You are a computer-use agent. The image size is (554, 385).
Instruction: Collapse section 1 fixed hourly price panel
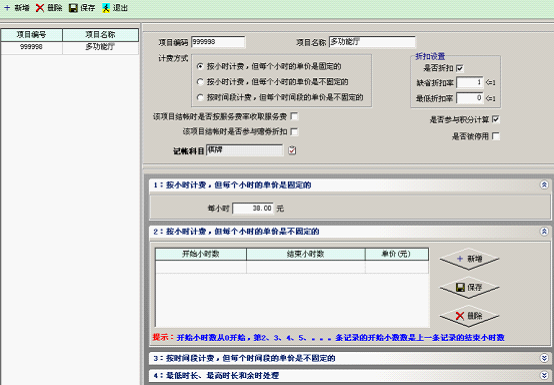[544, 185]
